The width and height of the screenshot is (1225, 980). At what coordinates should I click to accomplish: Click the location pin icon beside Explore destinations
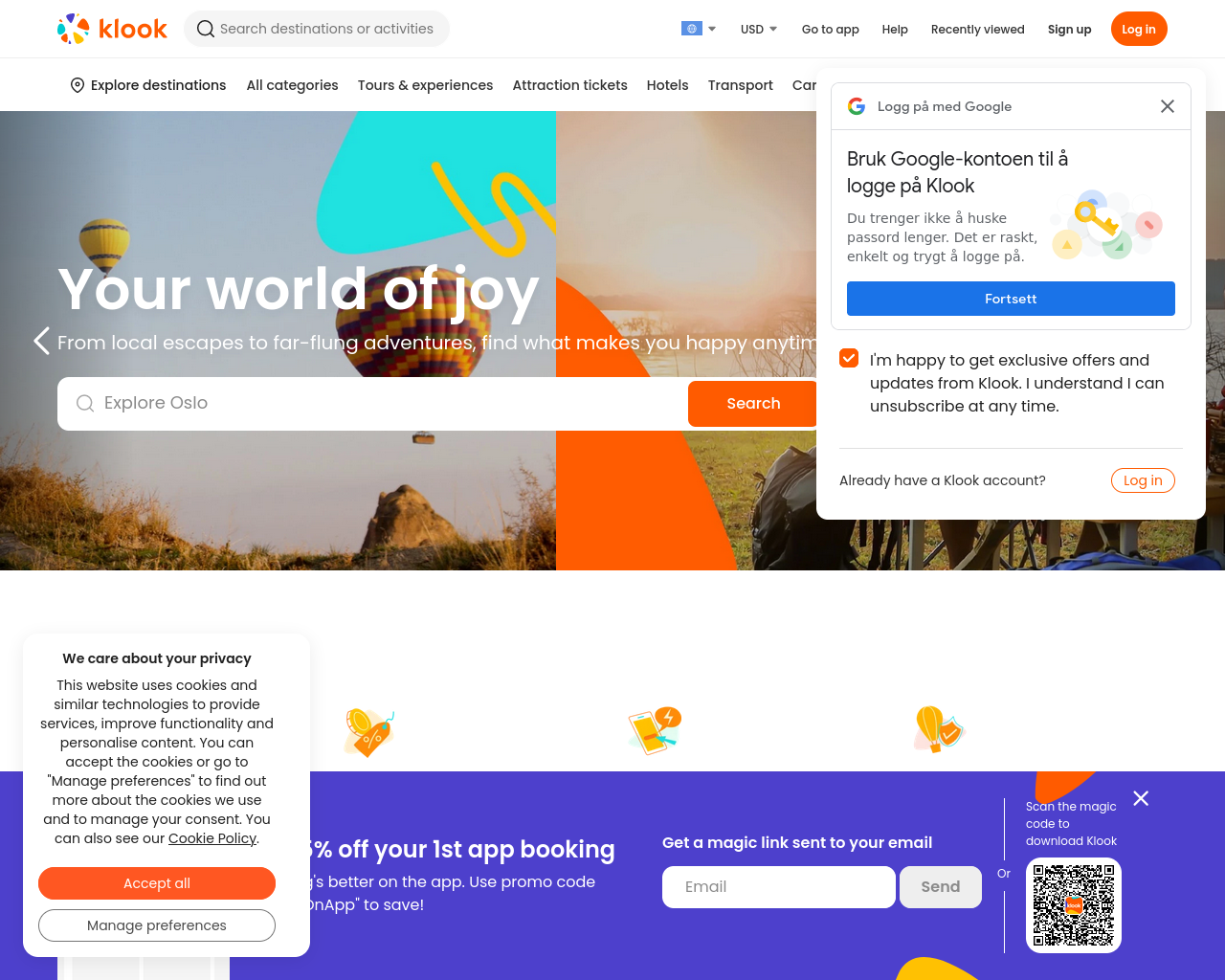click(78, 85)
